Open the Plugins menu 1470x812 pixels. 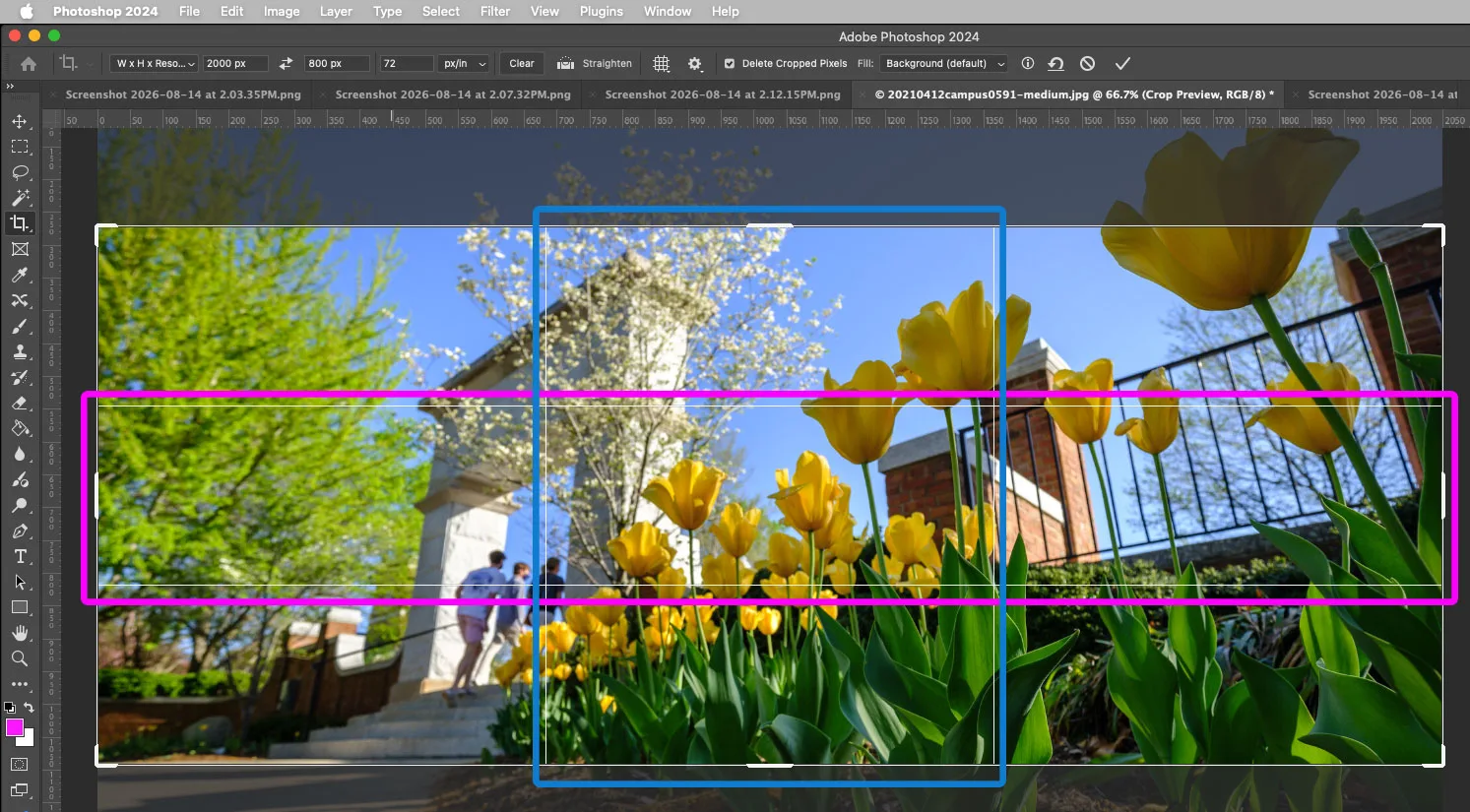click(x=602, y=11)
